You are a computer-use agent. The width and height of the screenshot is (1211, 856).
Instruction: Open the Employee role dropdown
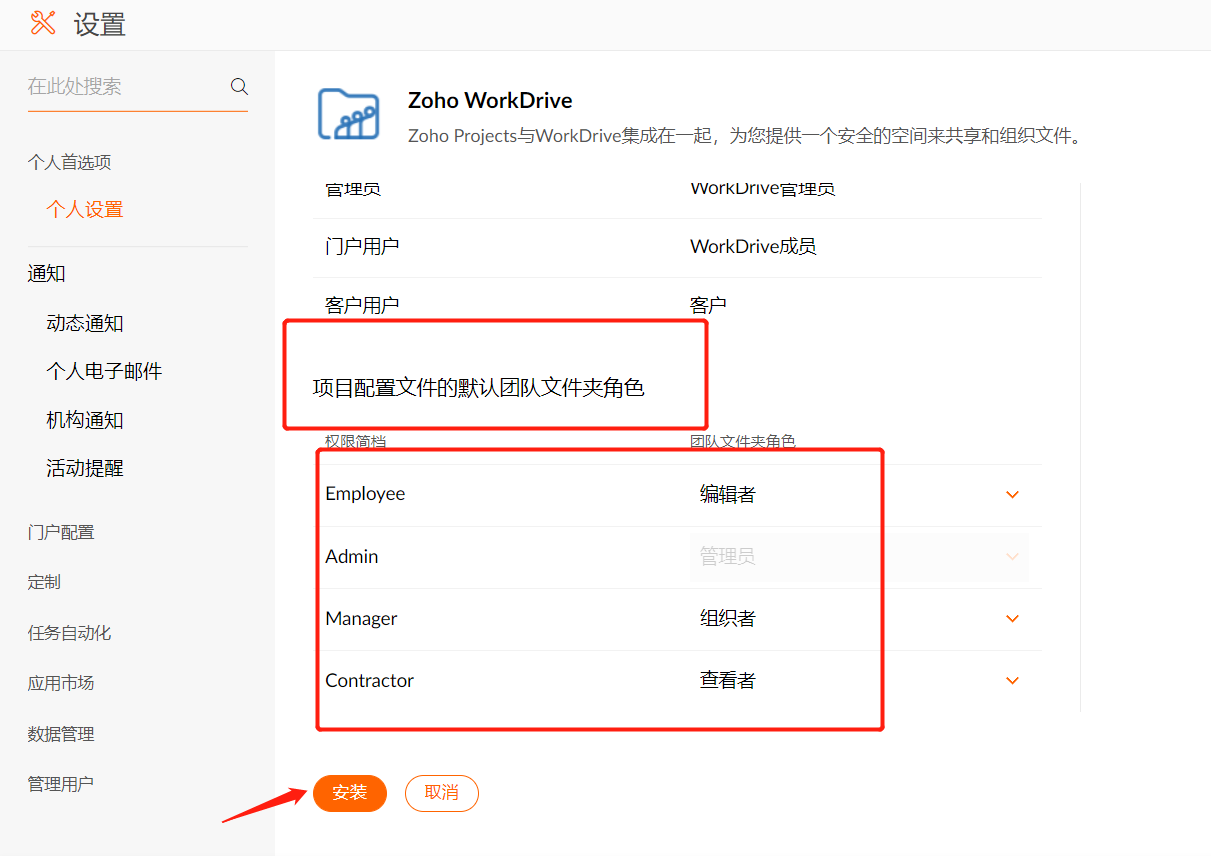(1012, 494)
